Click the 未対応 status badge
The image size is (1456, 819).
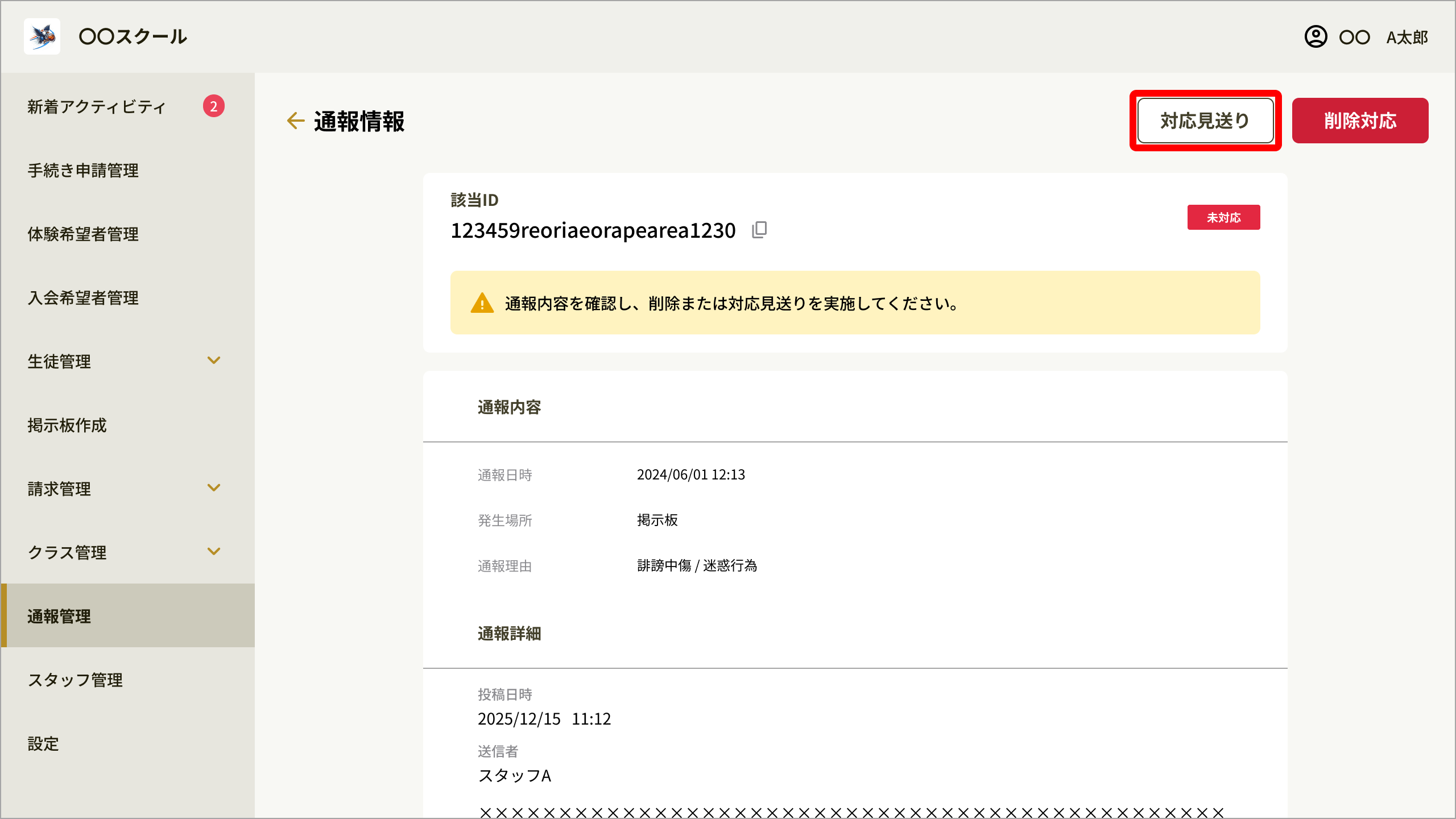tap(1223, 217)
